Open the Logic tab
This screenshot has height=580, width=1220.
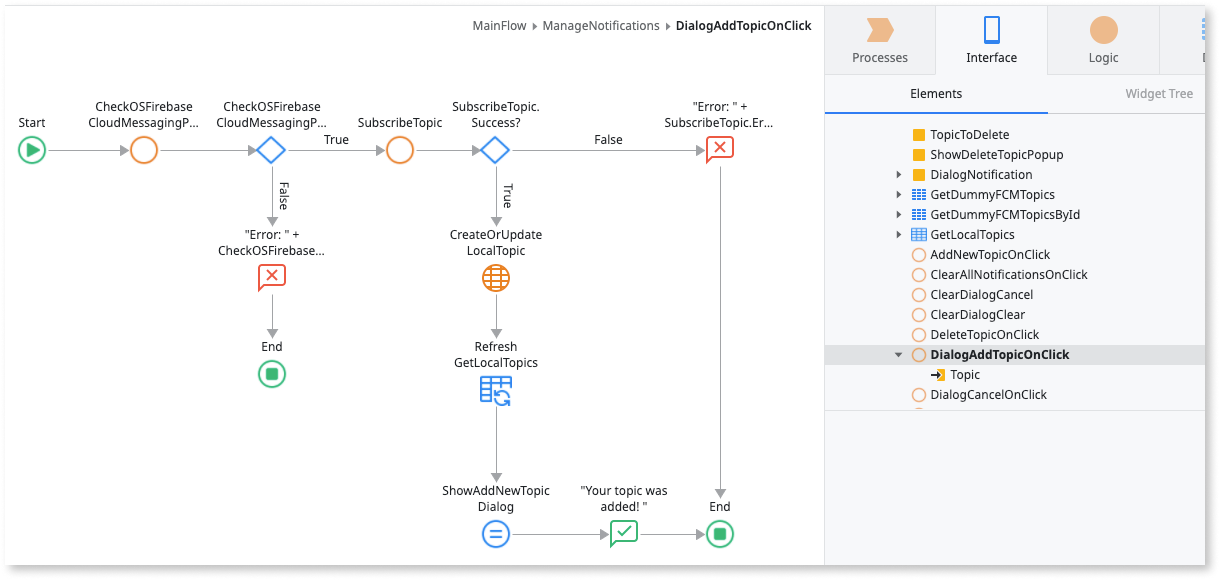click(1103, 40)
